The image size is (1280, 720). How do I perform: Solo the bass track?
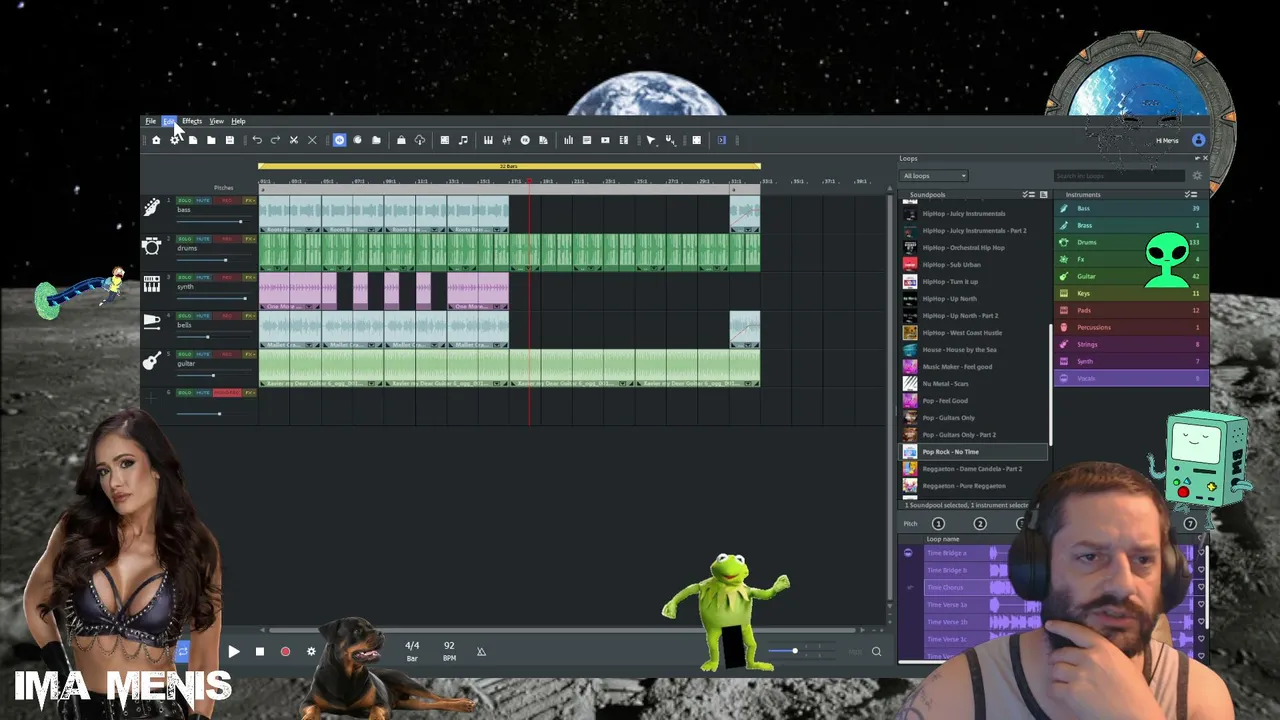tap(185, 201)
